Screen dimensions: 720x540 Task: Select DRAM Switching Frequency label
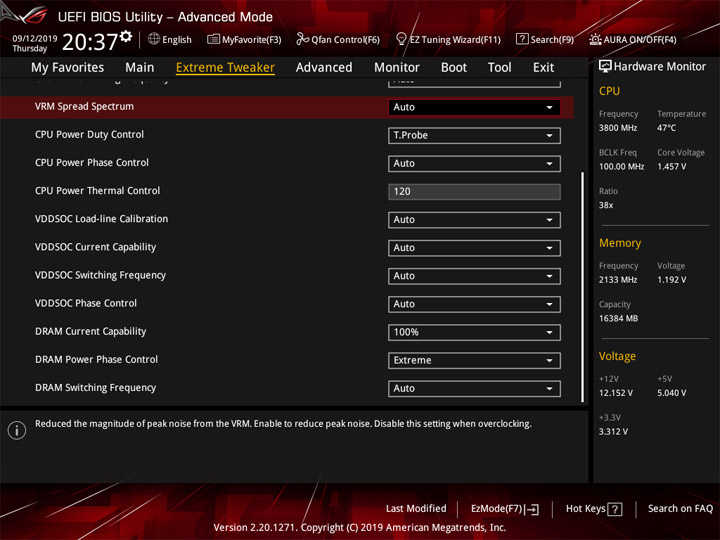(96, 388)
